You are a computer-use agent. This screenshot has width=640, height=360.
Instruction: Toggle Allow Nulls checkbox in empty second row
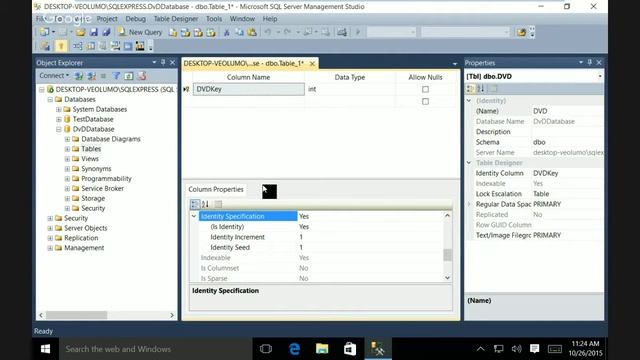click(x=425, y=101)
